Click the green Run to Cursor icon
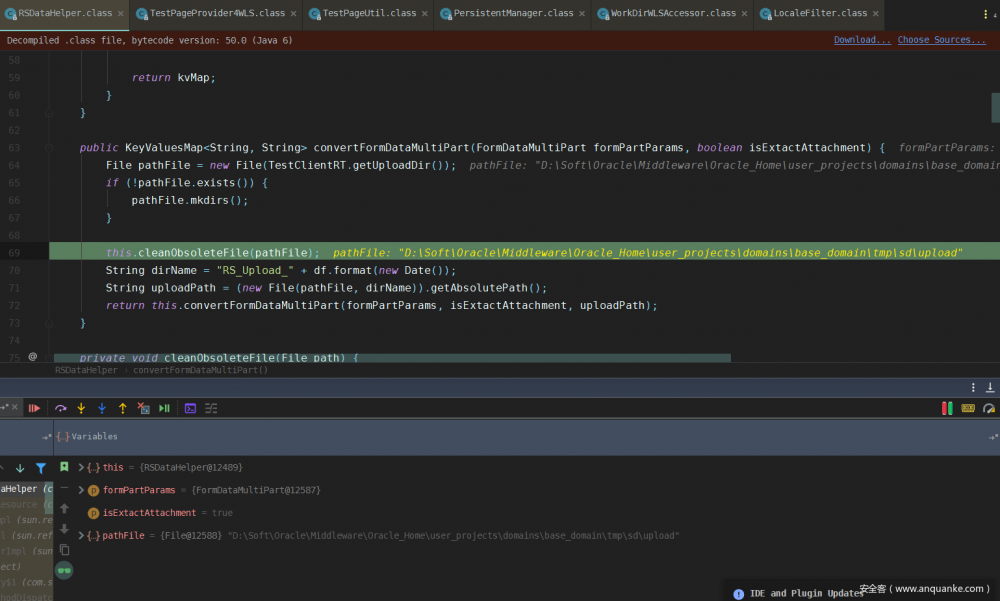The width and height of the screenshot is (1000, 601). (x=164, y=408)
